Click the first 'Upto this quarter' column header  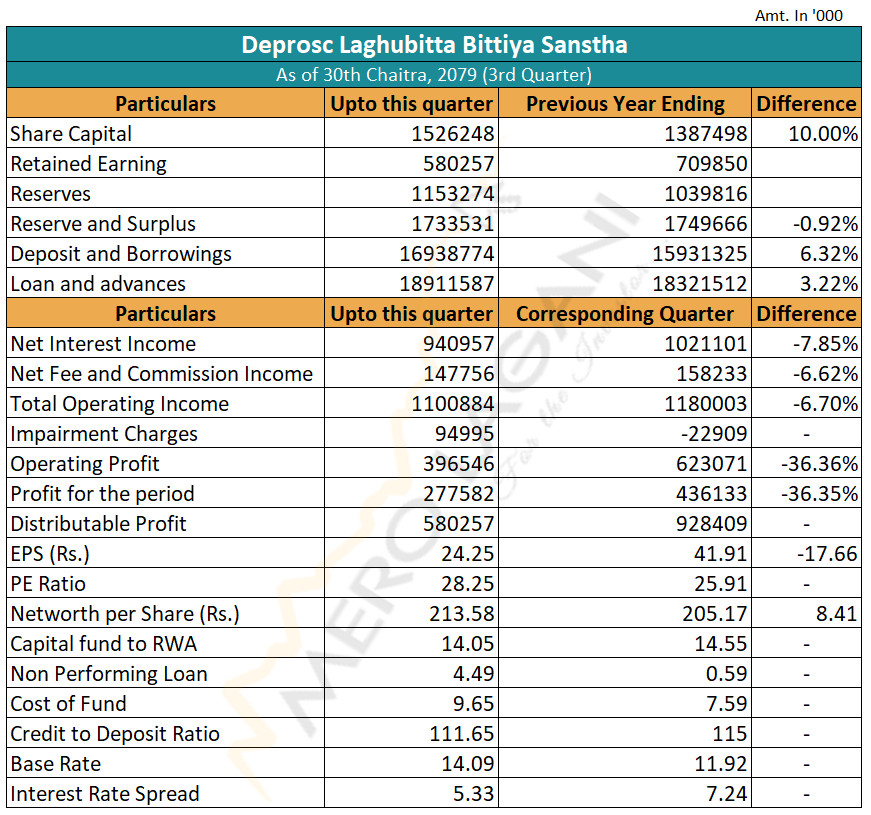411,104
